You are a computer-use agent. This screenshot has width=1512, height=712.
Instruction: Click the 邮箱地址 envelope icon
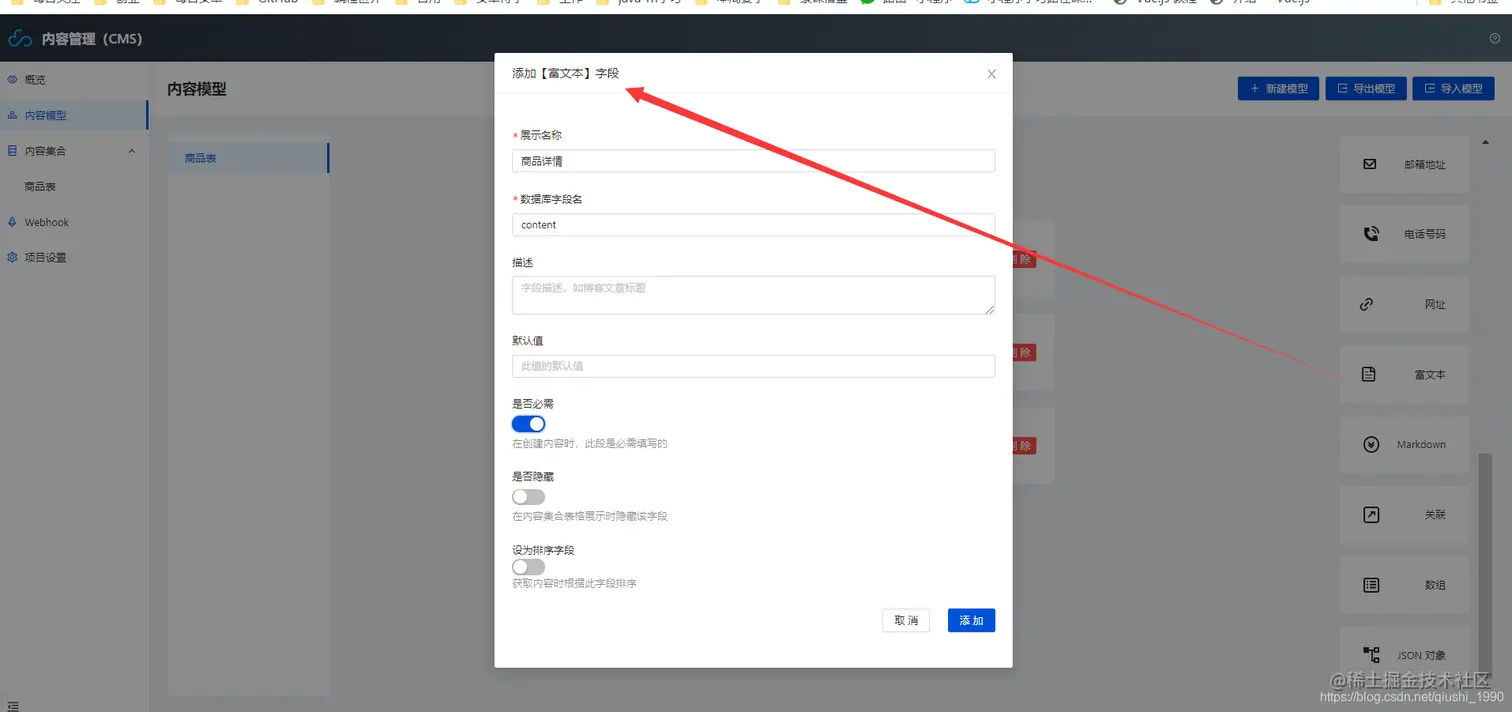[1370, 164]
